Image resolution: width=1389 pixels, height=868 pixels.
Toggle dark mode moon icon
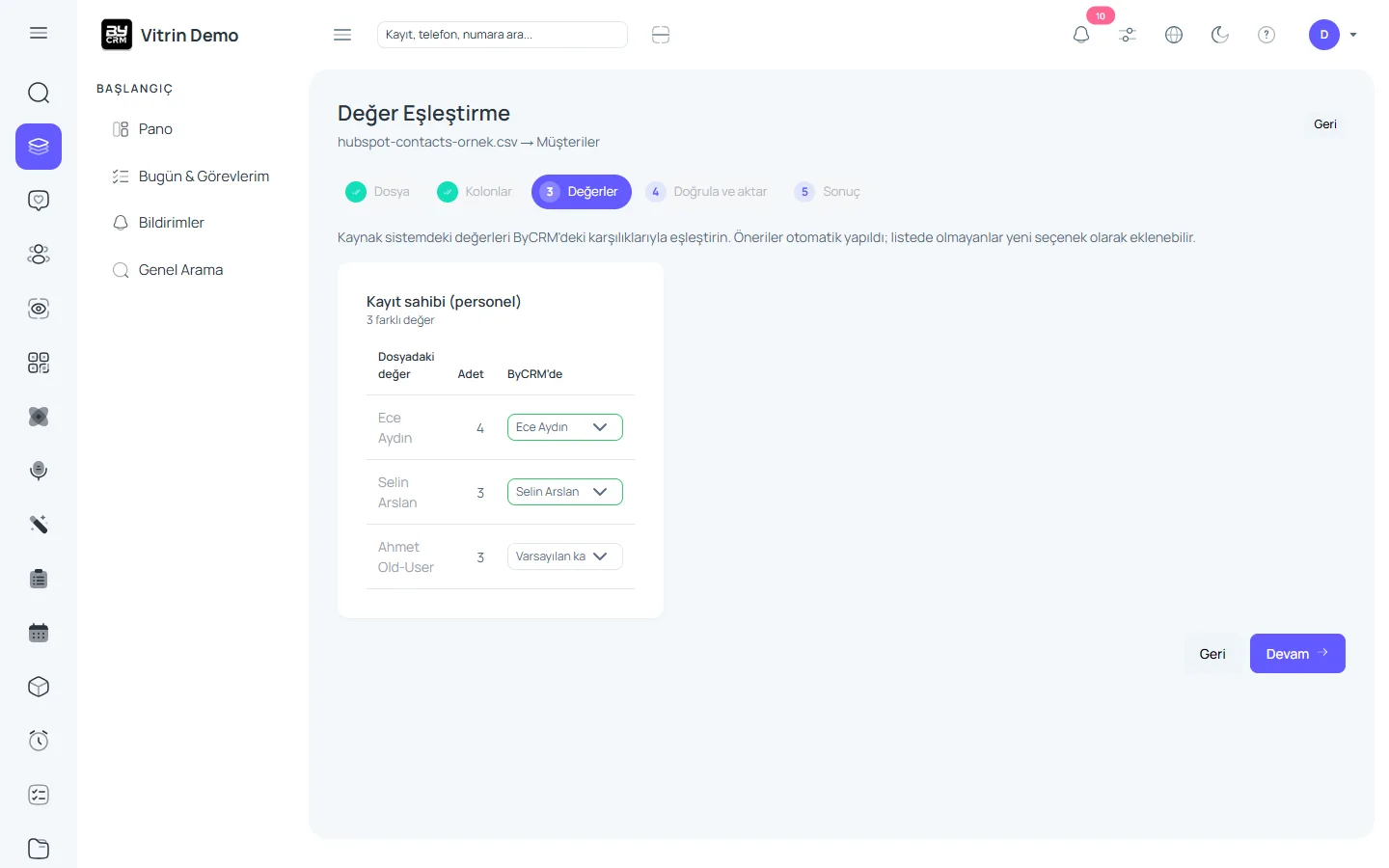point(1220,35)
